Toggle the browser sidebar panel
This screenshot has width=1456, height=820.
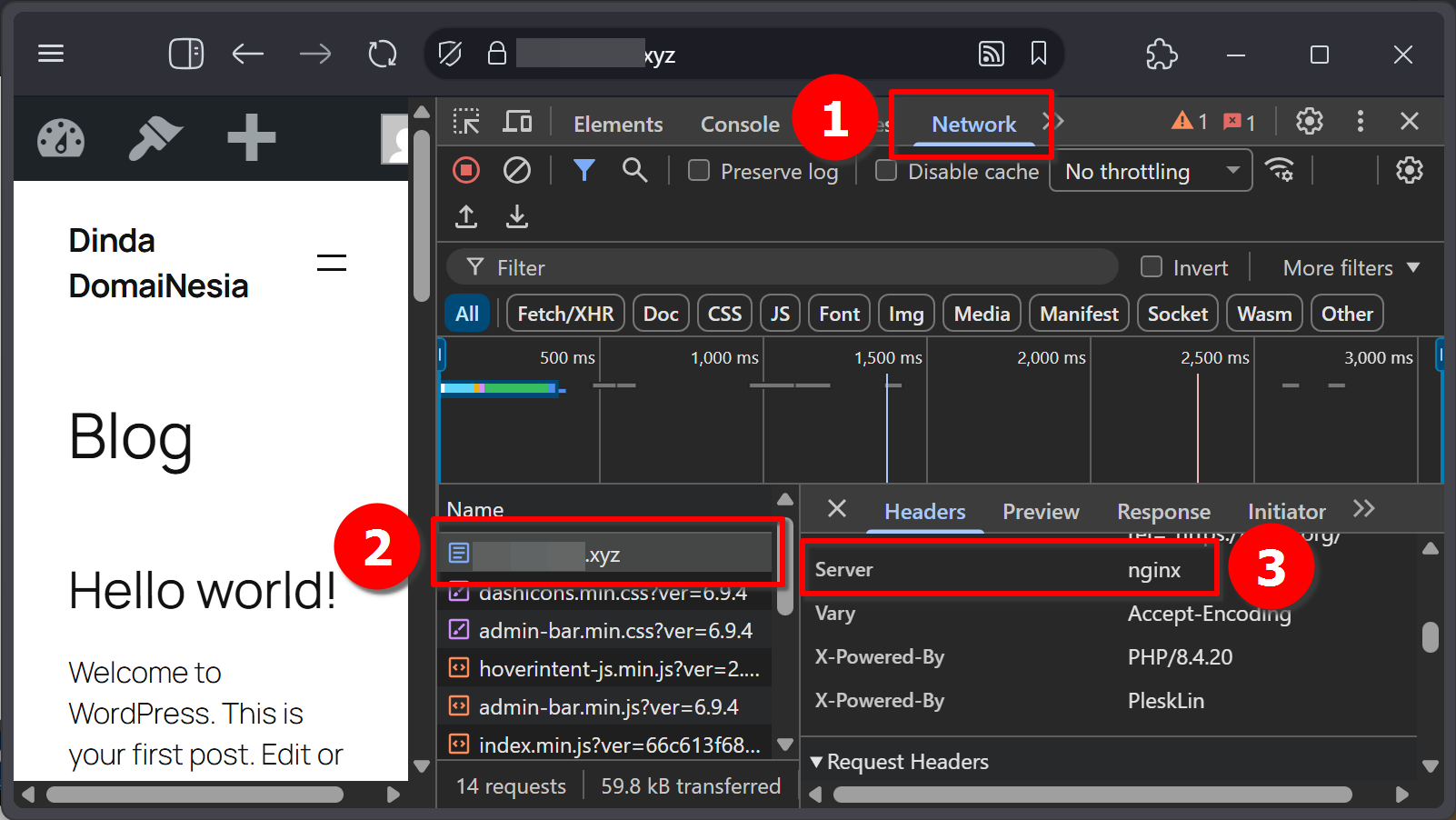pyautogui.click(x=186, y=54)
